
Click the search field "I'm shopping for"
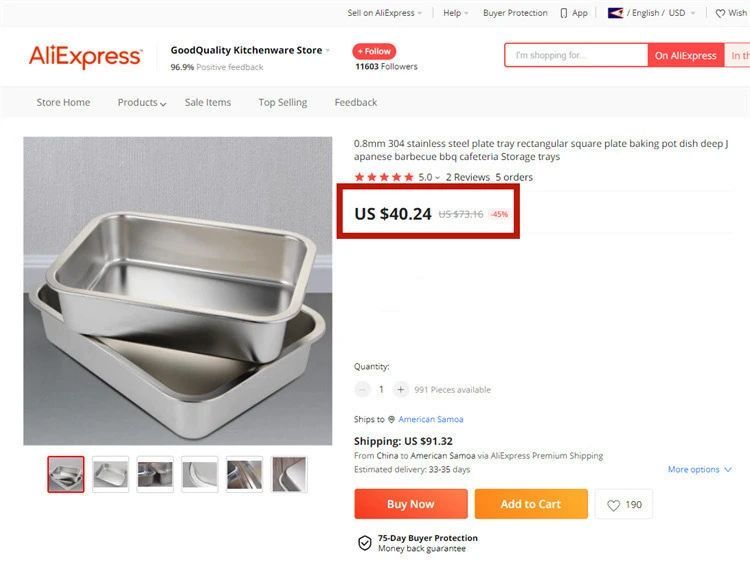(x=576, y=56)
